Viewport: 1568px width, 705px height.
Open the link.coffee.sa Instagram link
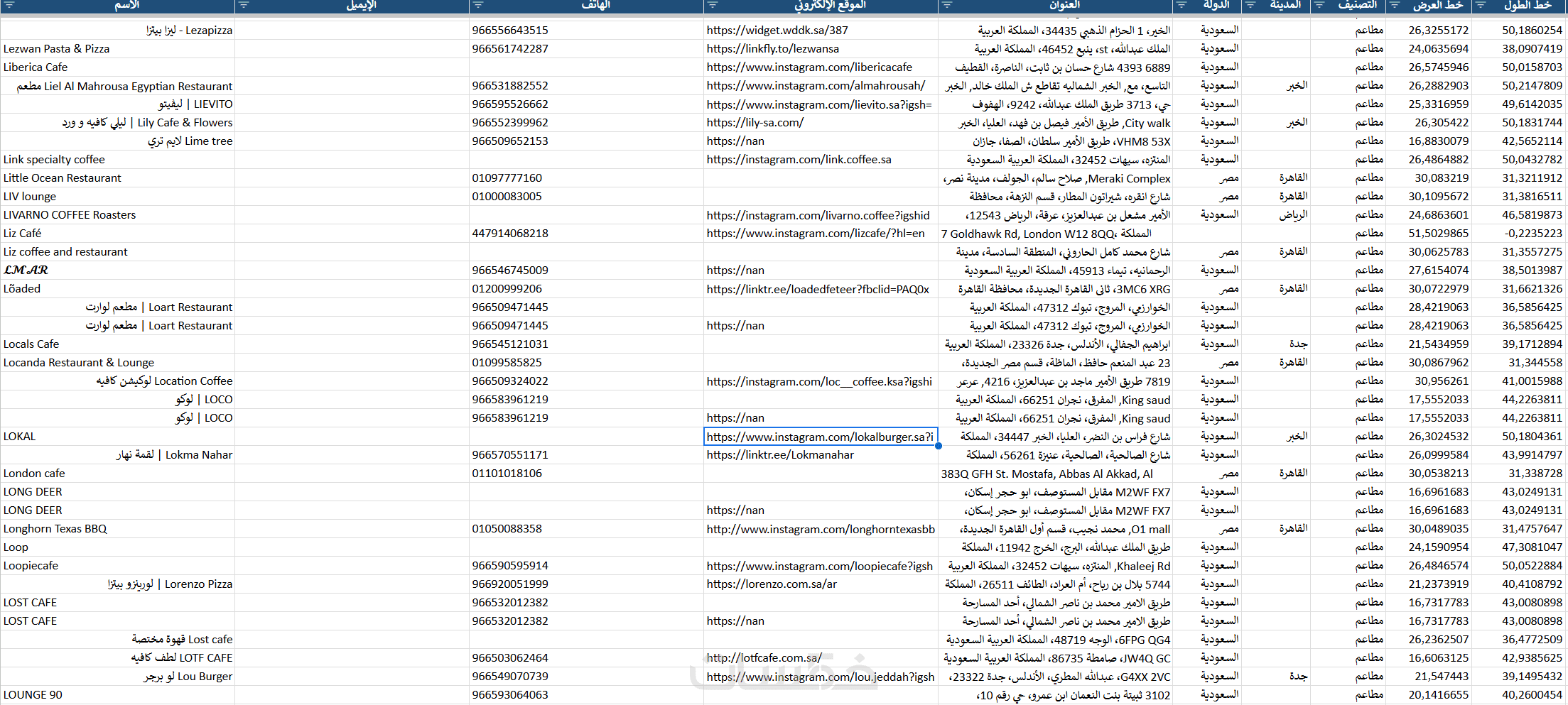pyautogui.click(x=799, y=160)
